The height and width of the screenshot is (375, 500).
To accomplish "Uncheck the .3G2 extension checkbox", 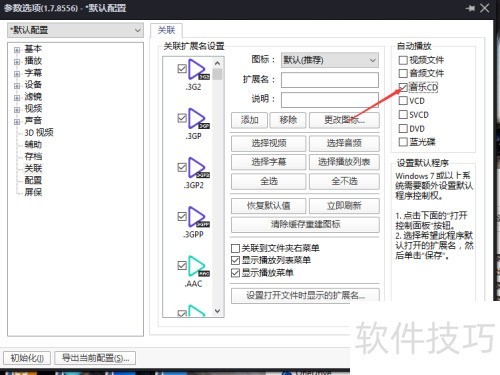I will tap(182, 69).
